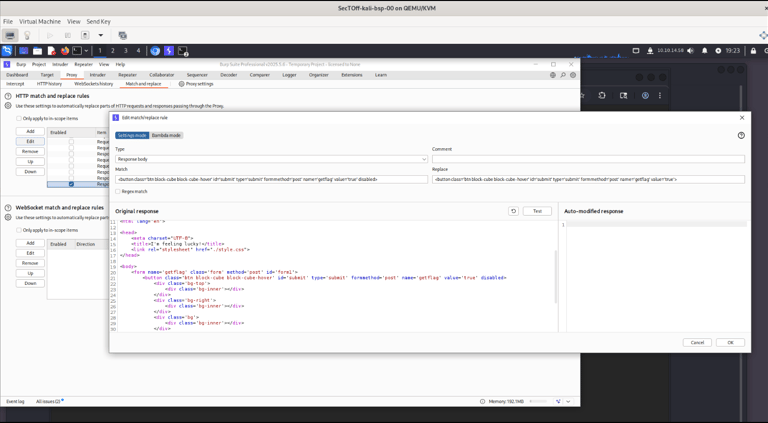Click the help icon in the rule dialog

(x=741, y=135)
